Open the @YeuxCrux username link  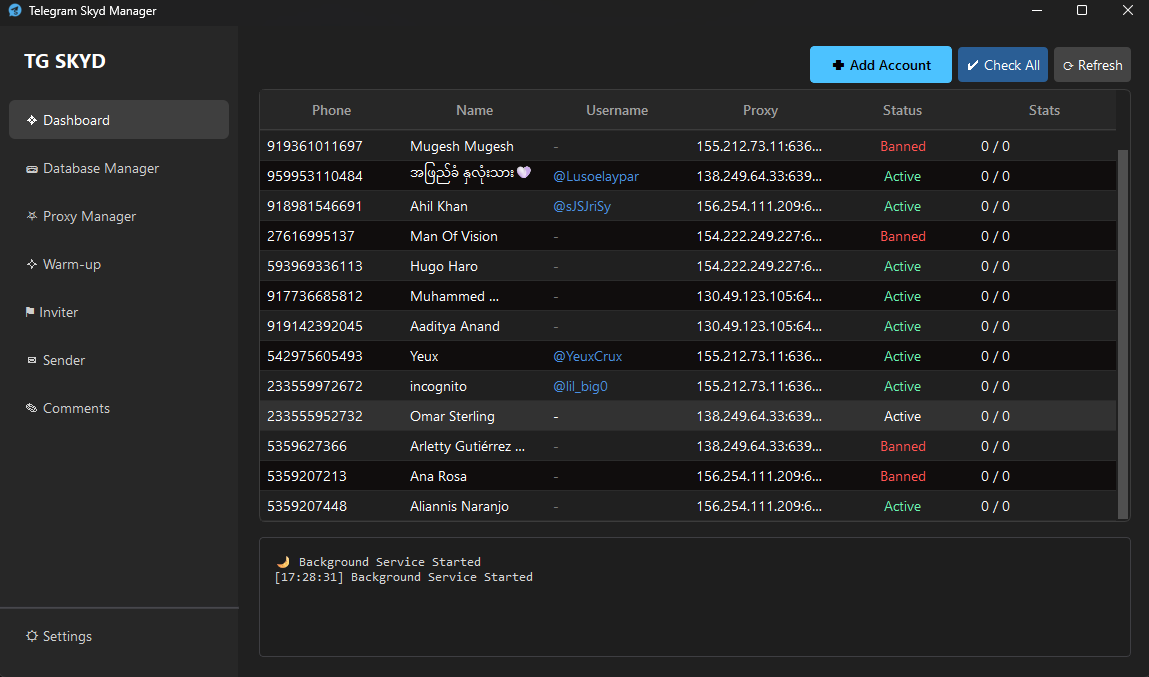click(x=587, y=357)
